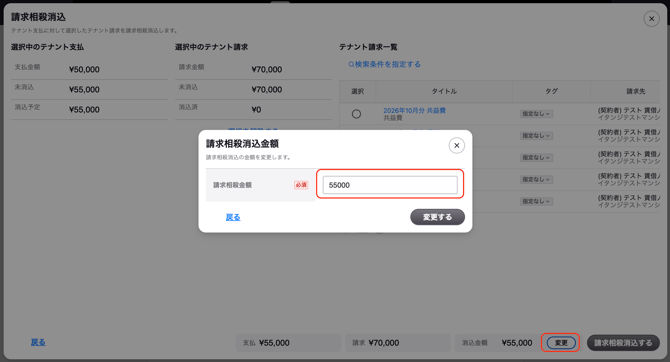Close the 請求相殺消込 background panel
This screenshot has width=670, height=362.
[x=651, y=19]
